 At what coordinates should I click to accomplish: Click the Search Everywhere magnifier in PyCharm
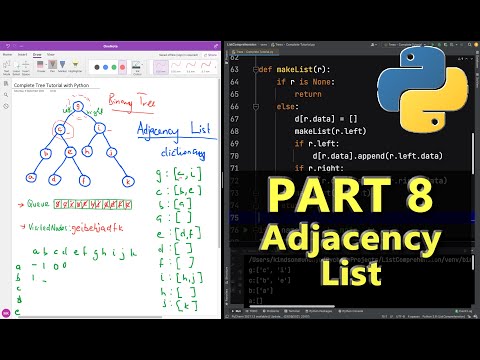(x=469, y=44)
